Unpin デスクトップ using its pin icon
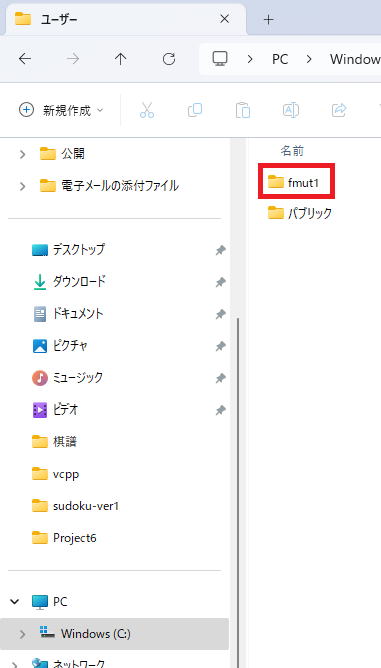The height and width of the screenshot is (668, 381). (x=220, y=250)
